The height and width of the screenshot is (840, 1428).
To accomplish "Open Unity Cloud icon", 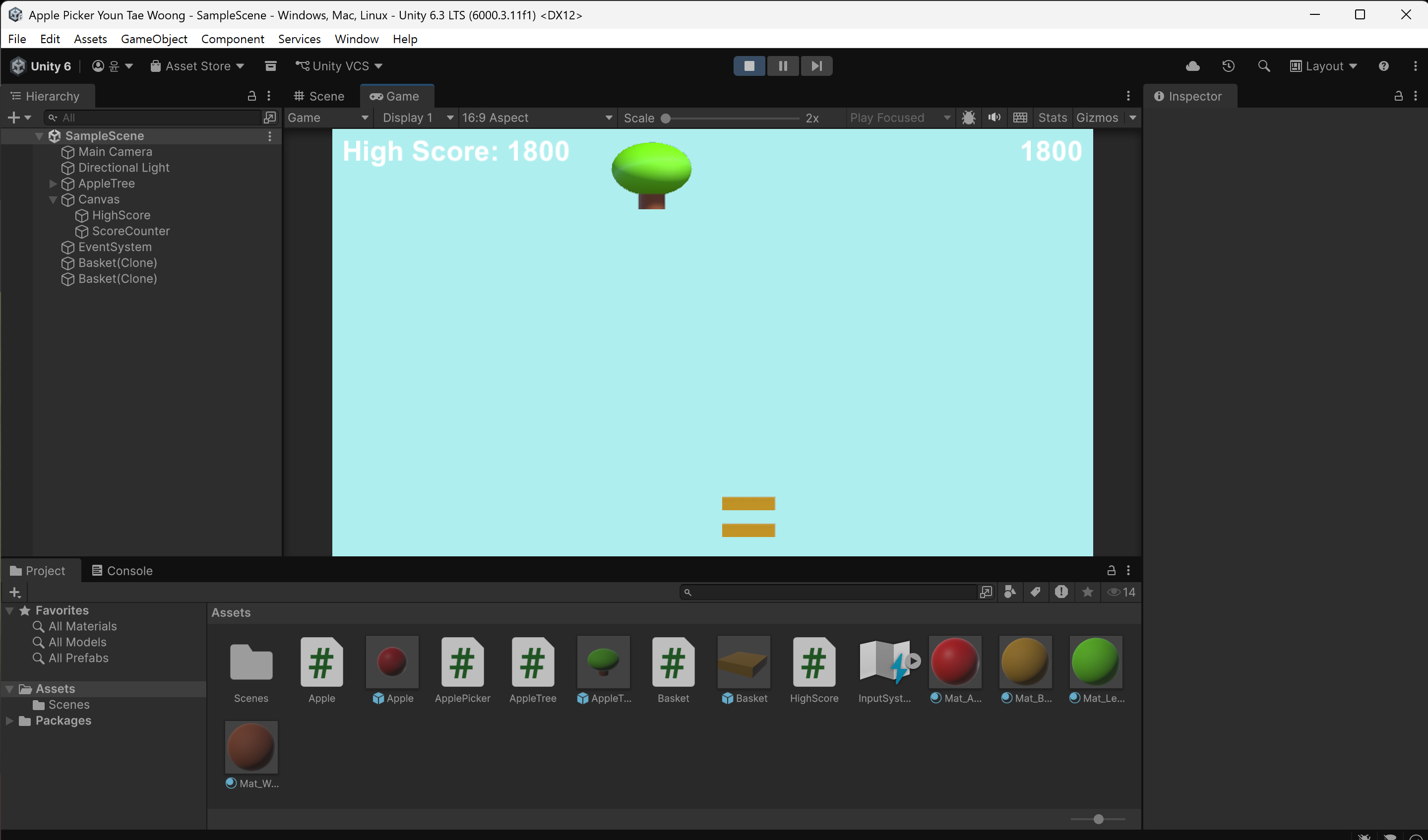I will coord(1193,66).
